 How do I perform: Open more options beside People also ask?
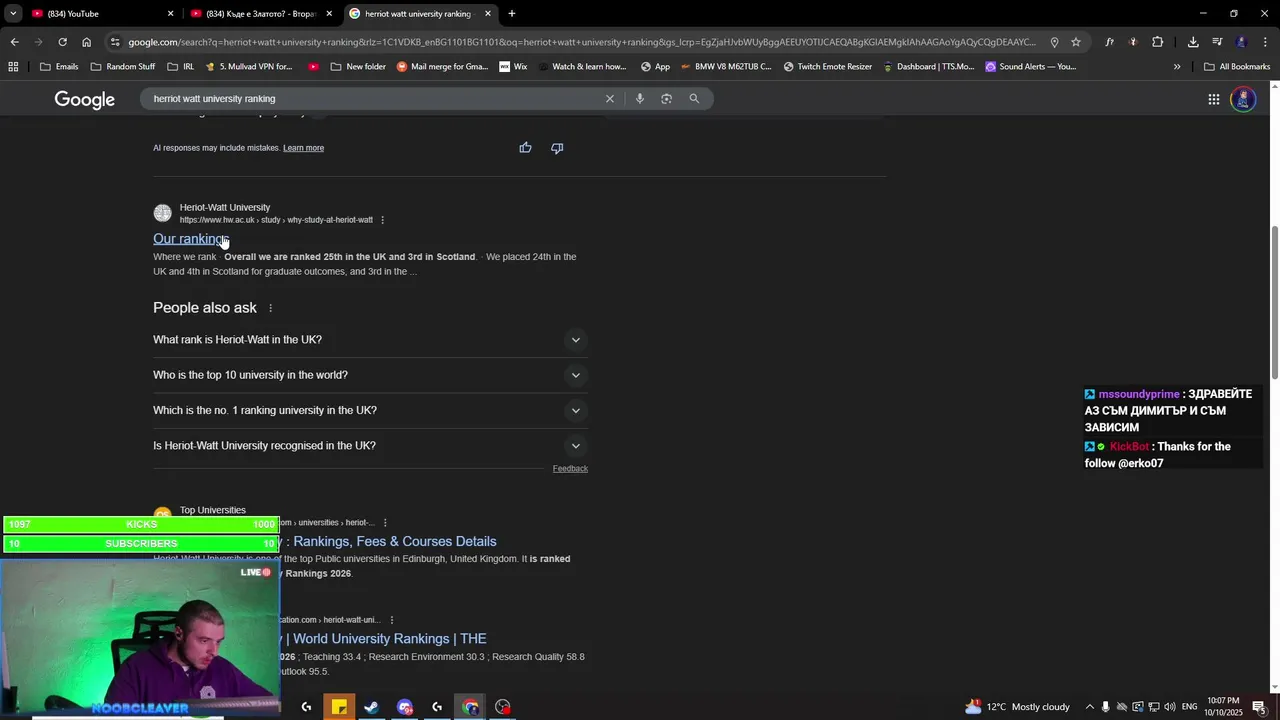click(x=270, y=308)
